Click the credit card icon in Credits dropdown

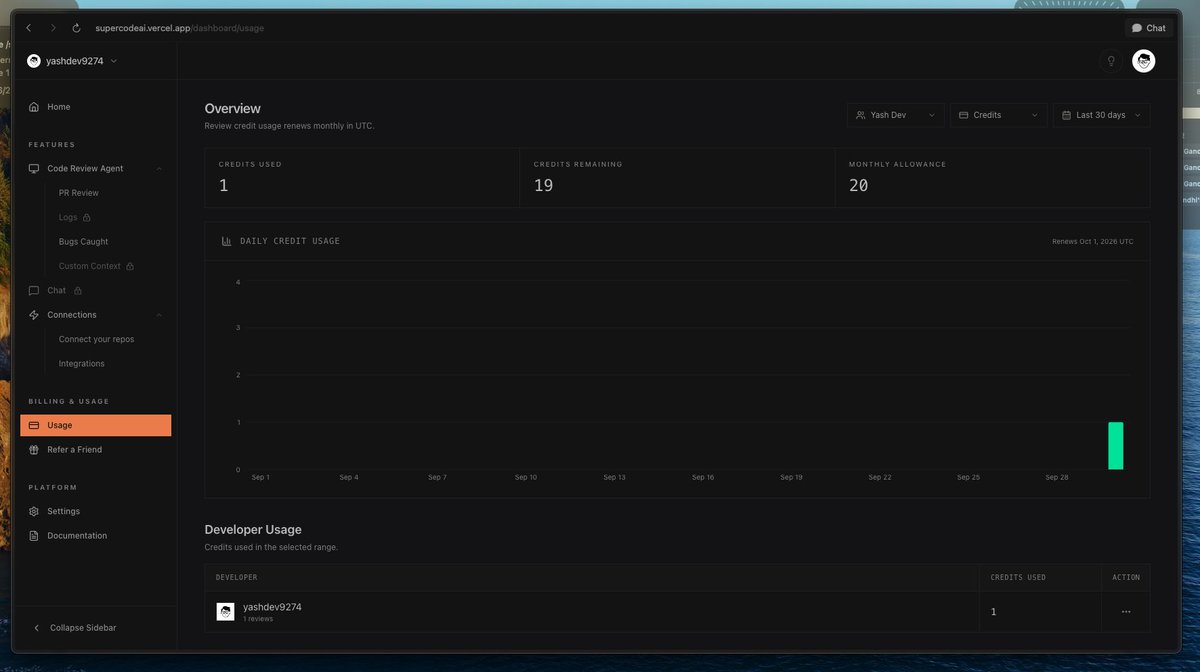pyautogui.click(x=964, y=115)
